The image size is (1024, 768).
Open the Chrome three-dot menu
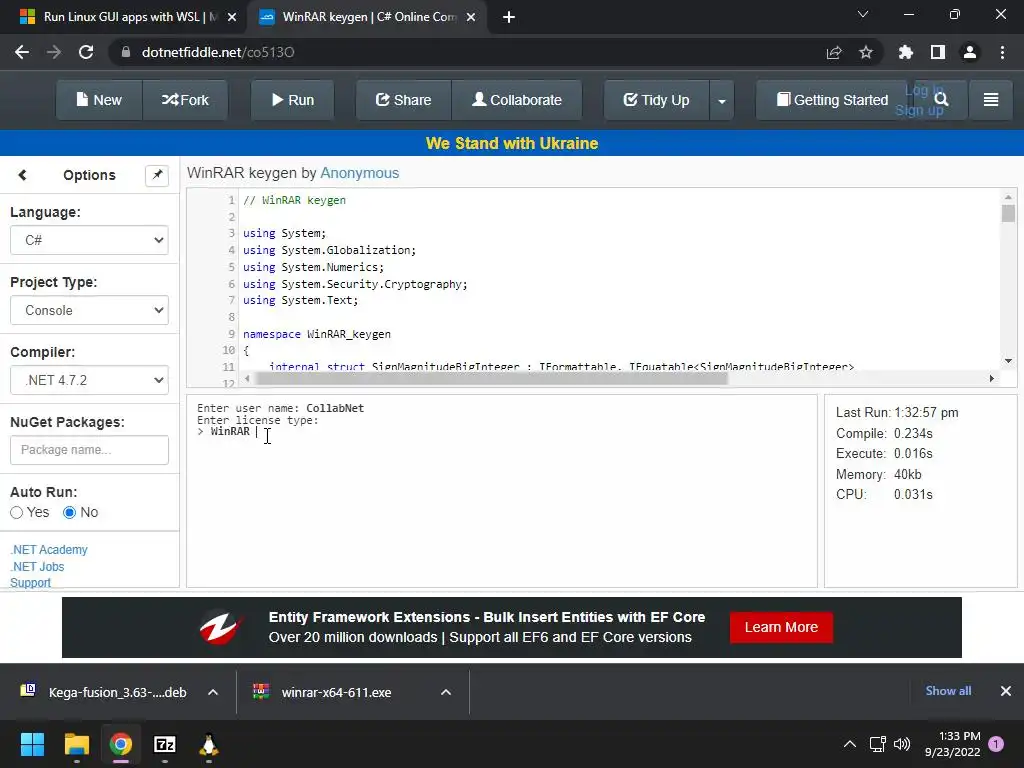pyautogui.click(x=1002, y=52)
